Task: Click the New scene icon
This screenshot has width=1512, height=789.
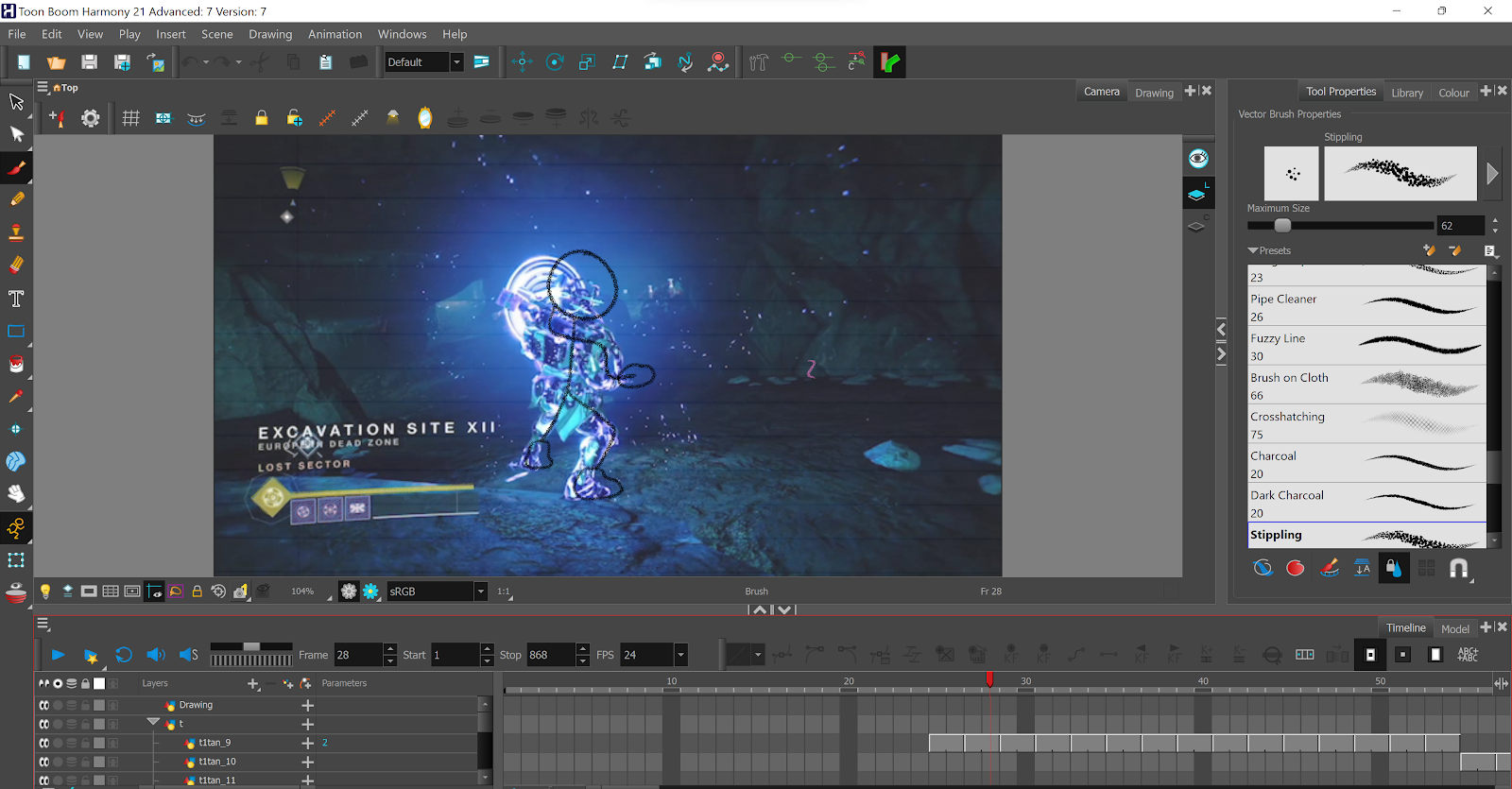Action: click(24, 62)
